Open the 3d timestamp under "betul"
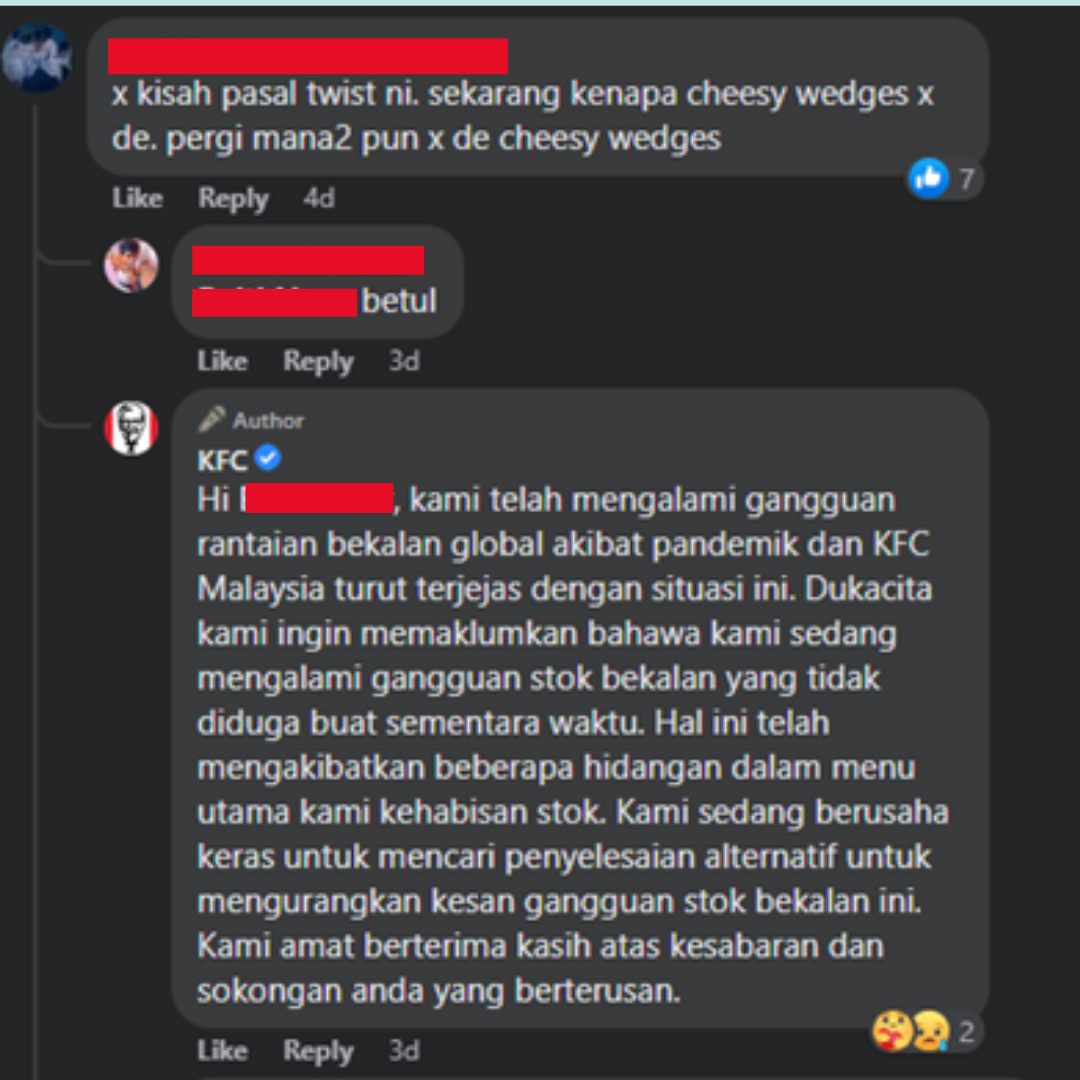 (x=404, y=361)
